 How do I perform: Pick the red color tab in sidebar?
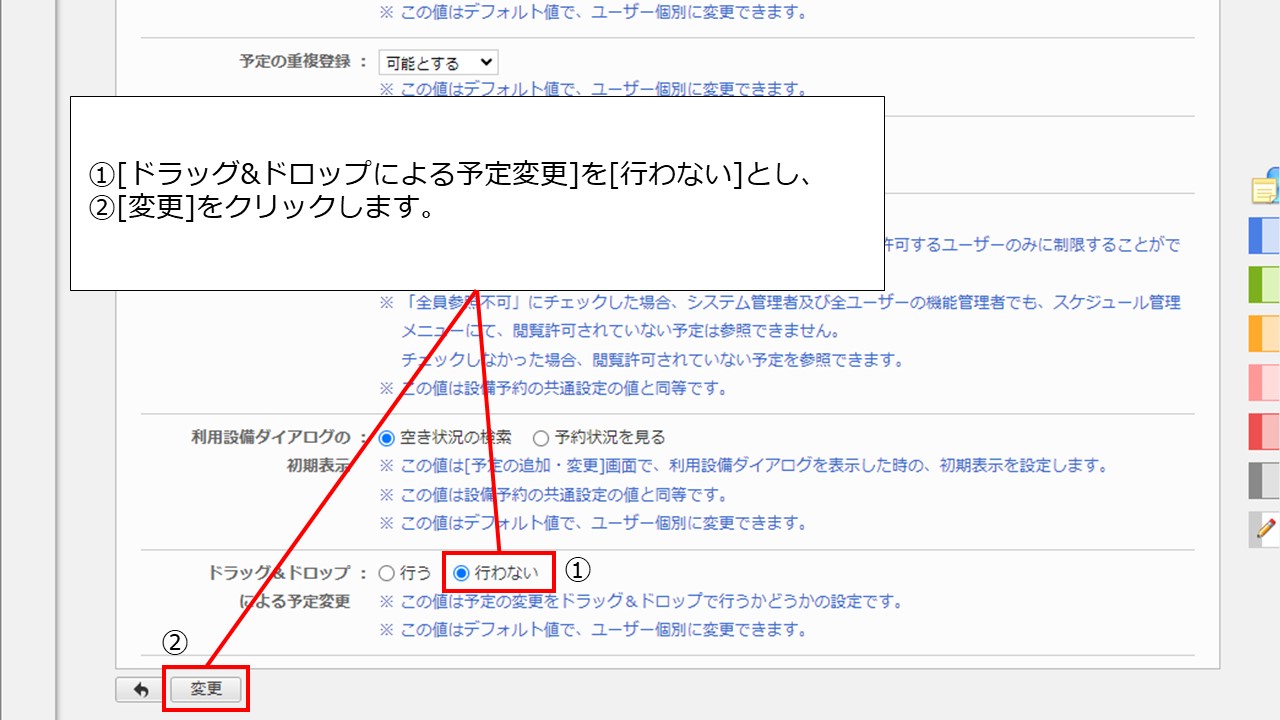[1265, 431]
